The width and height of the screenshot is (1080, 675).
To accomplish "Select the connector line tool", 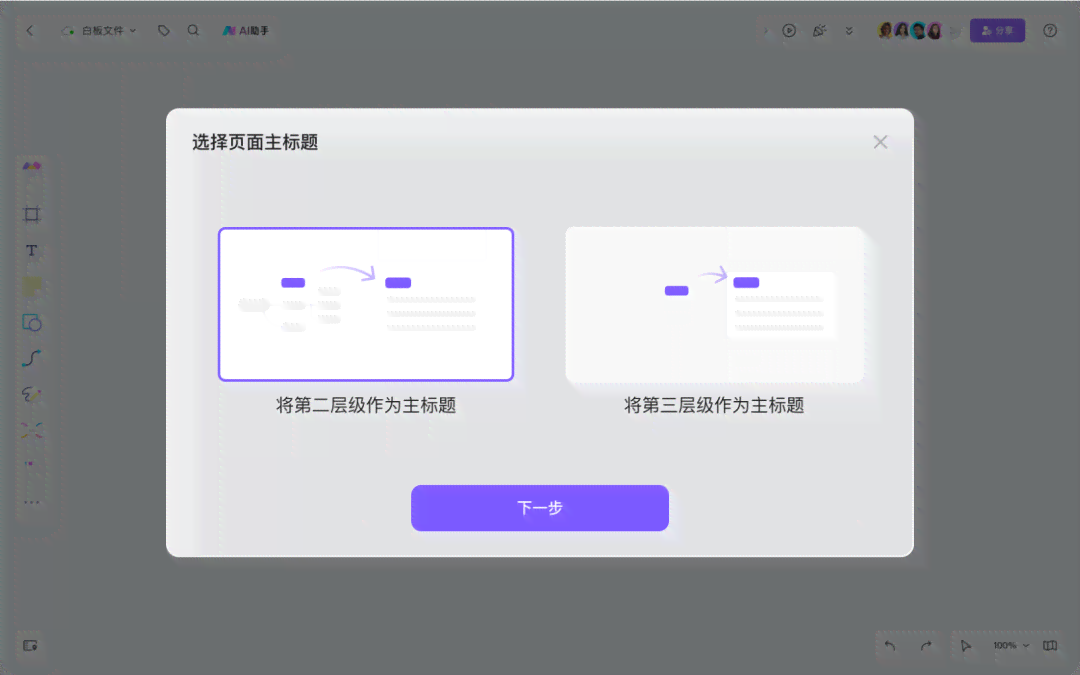I will 32,358.
